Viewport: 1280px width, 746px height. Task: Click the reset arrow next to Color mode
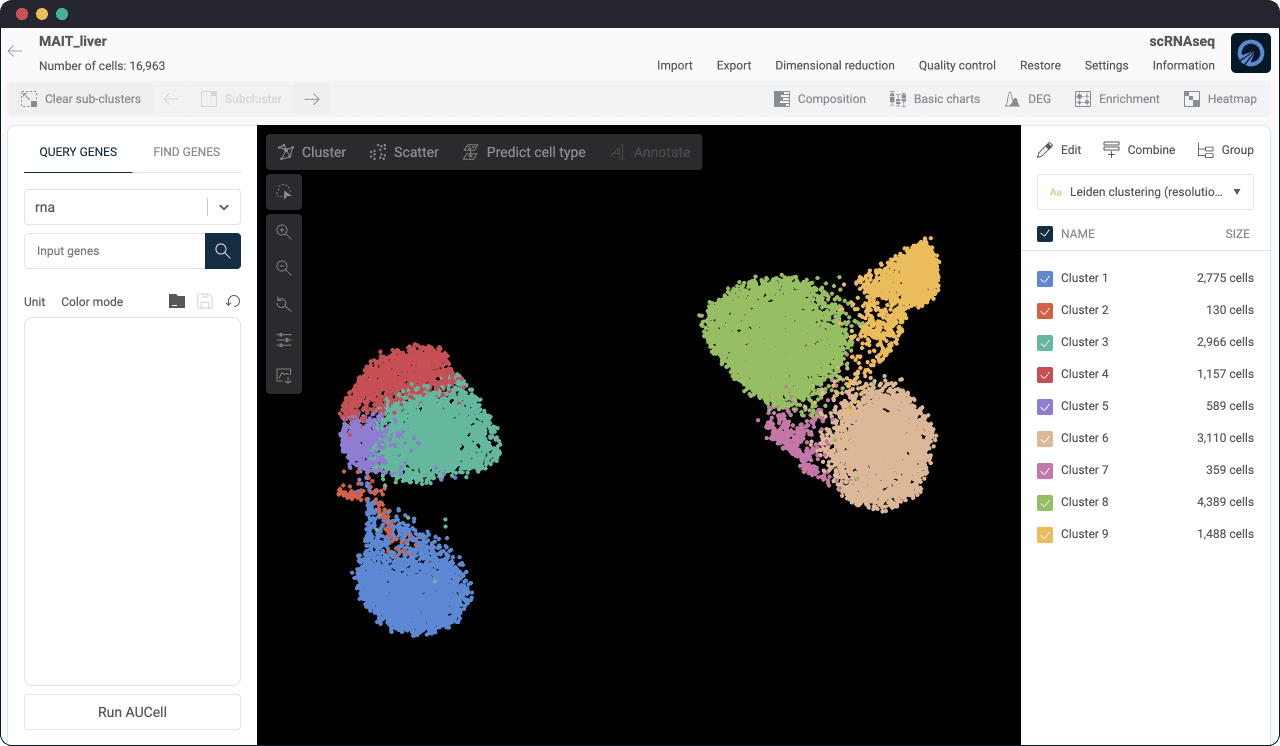click(233, 301)
